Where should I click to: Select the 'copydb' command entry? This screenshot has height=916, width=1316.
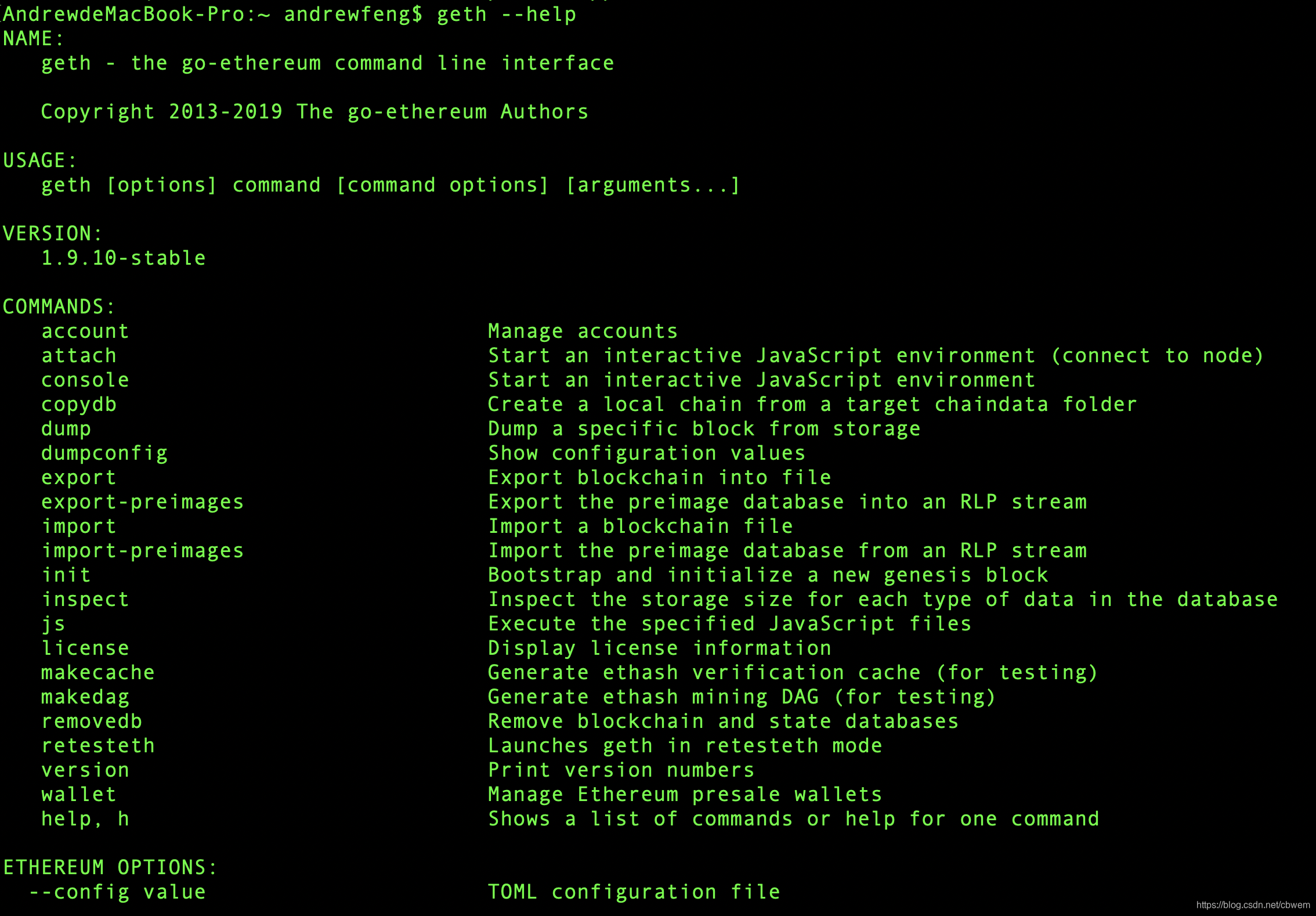[x=79, y=405]
